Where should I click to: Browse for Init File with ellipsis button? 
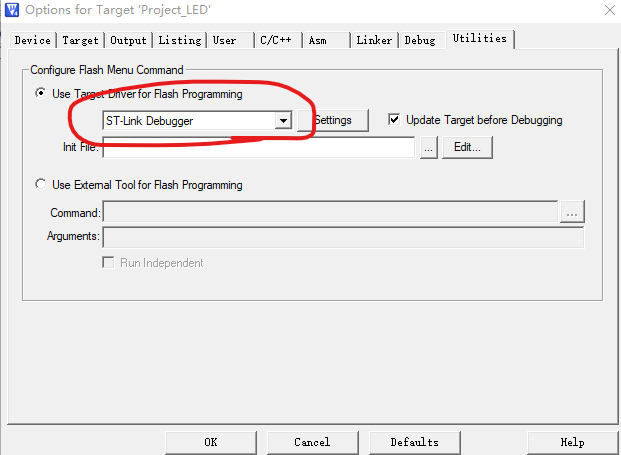429,148
